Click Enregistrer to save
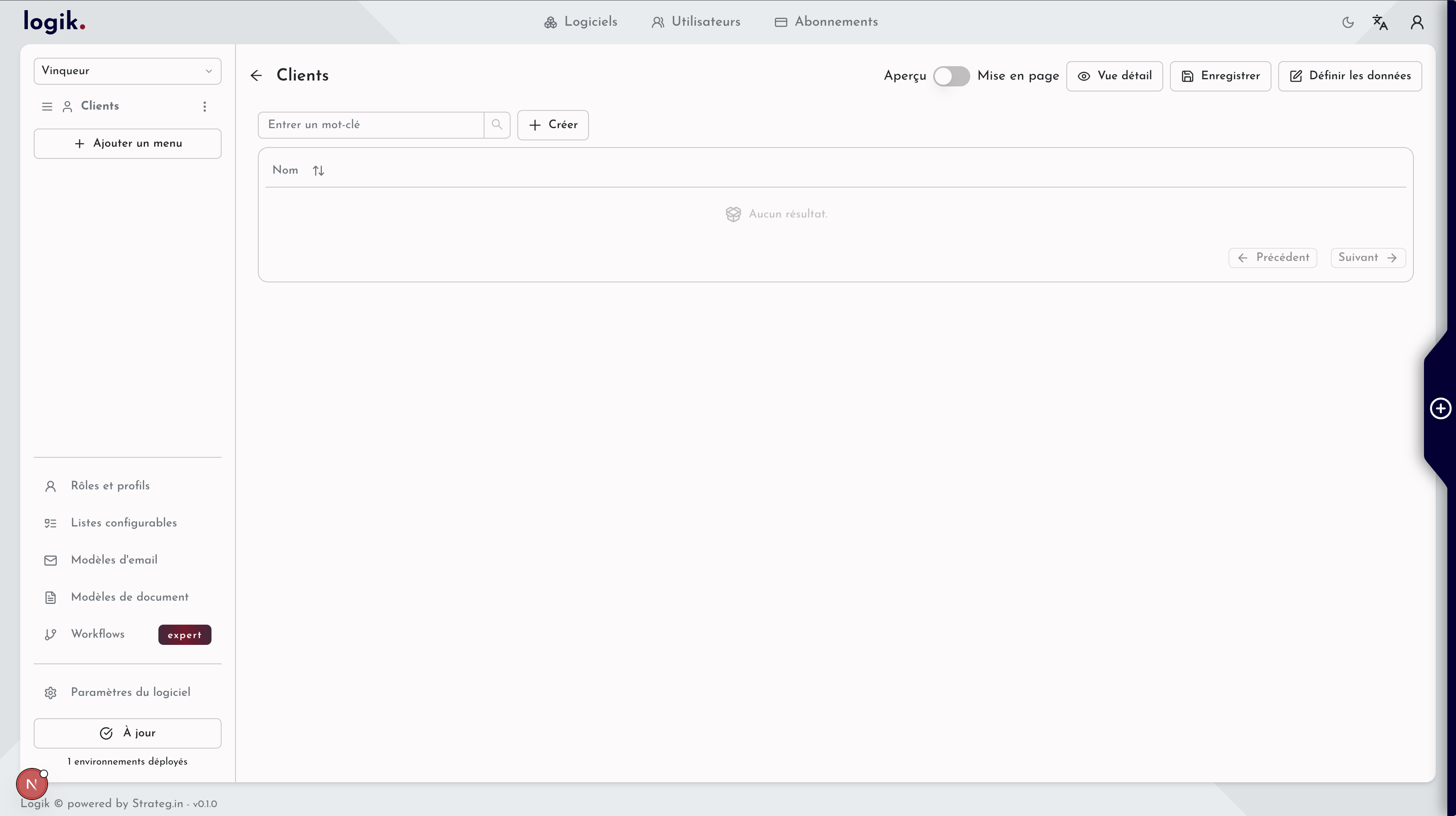Screen dimensions: 1456x816 [x=1220, y=76]
